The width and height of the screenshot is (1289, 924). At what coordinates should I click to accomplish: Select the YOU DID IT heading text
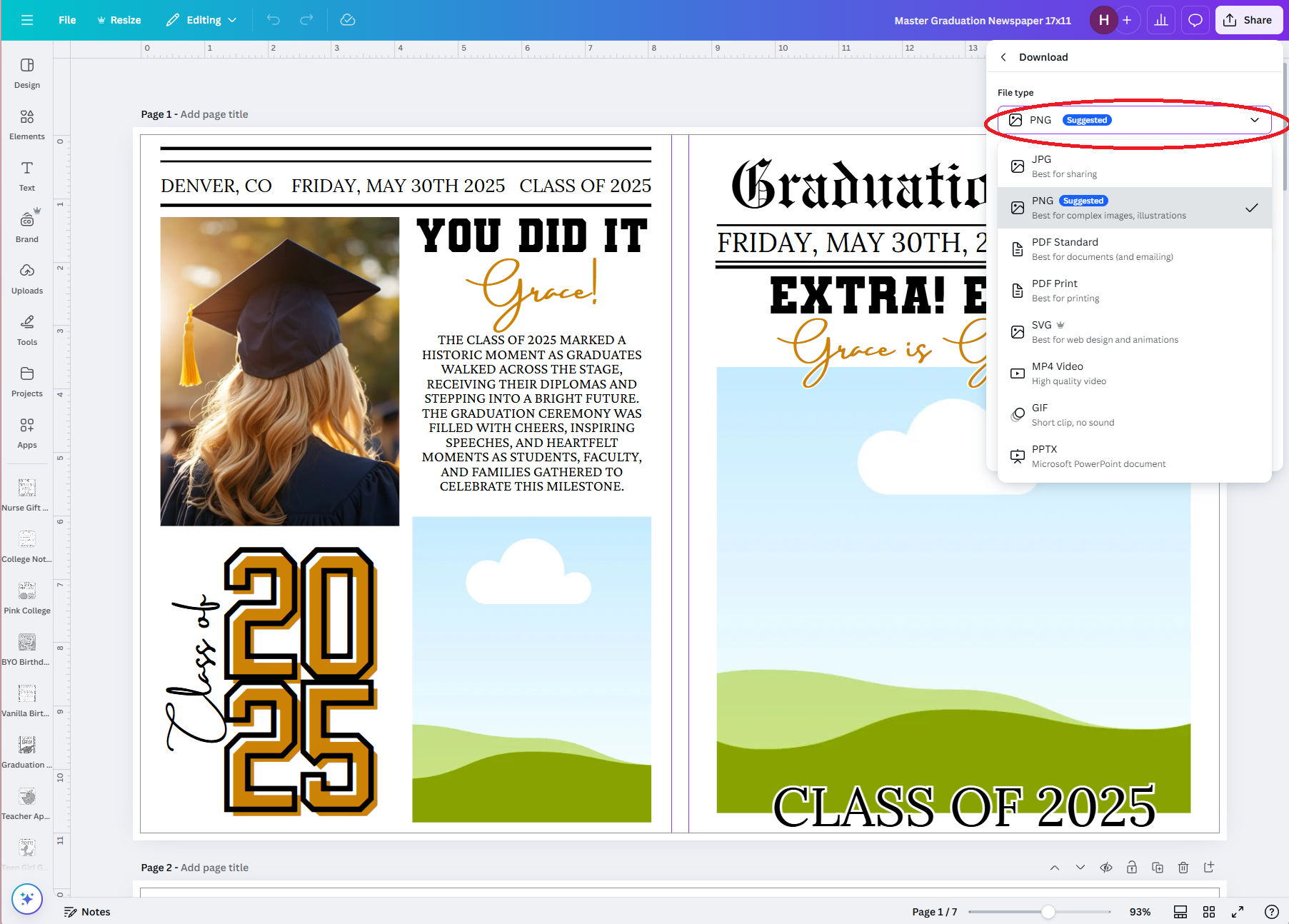coord(532,236)
